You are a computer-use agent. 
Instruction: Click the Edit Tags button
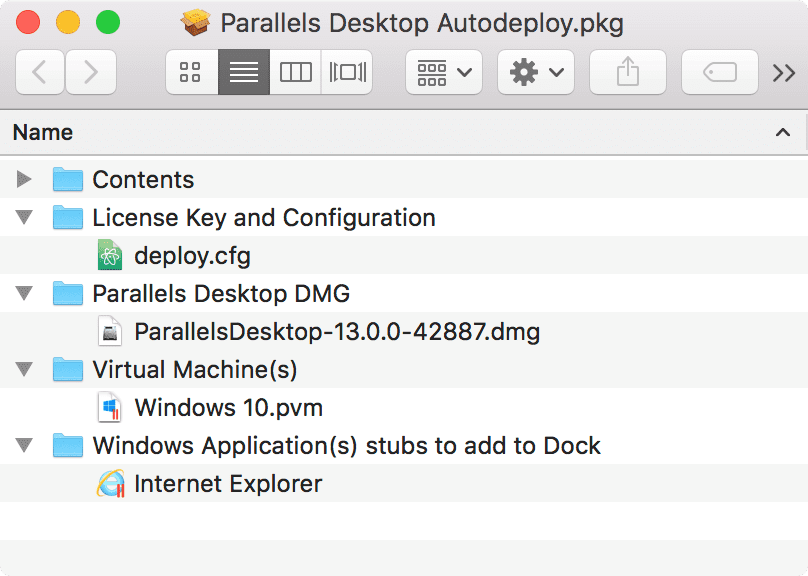point(720,72)
